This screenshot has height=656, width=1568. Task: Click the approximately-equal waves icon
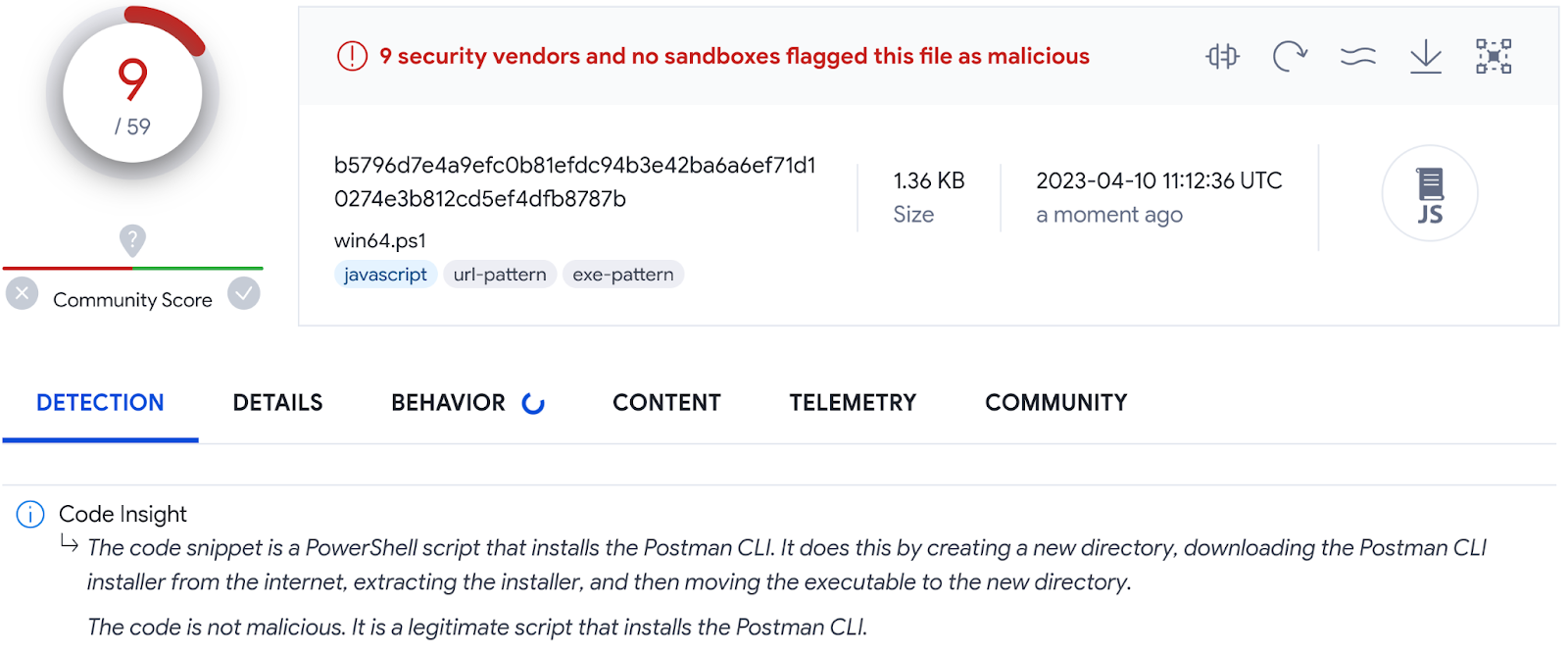click(1357, 57)
